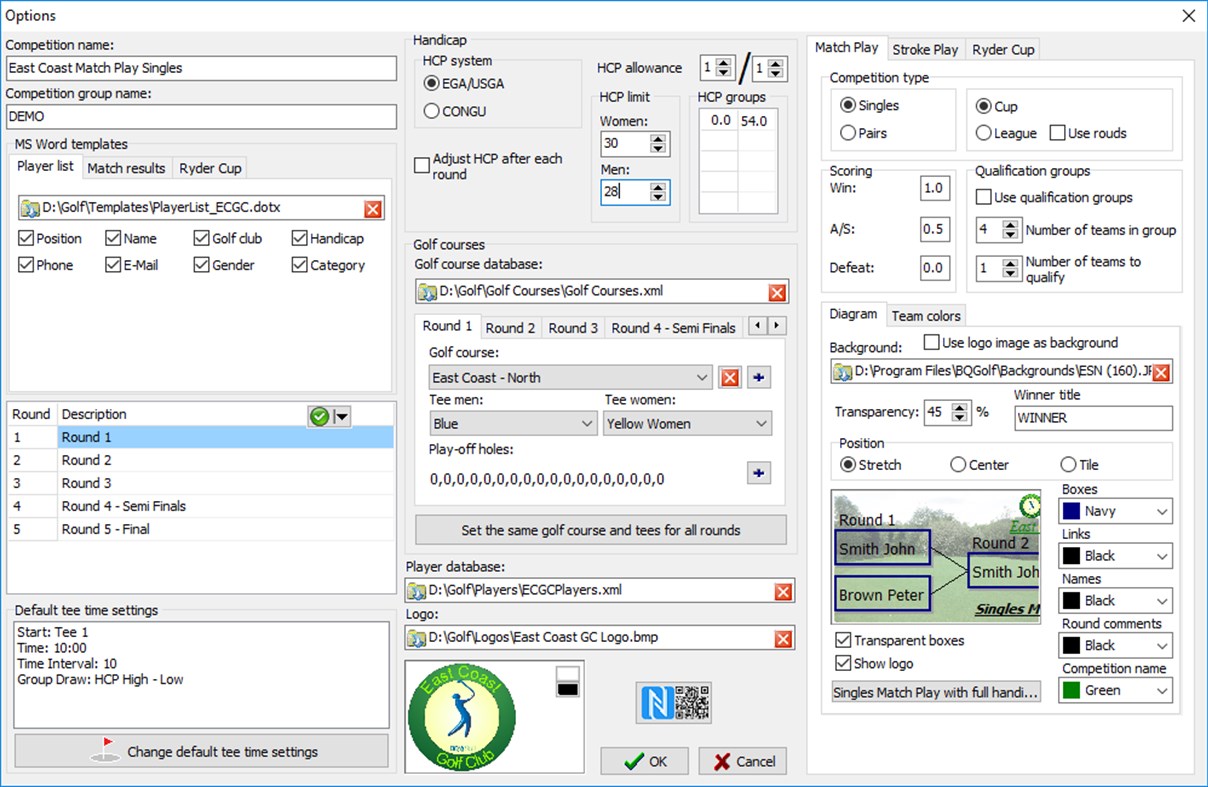1208x787 pixels.
Task: Click the Competition name input field
Action: tap(200, 68)
